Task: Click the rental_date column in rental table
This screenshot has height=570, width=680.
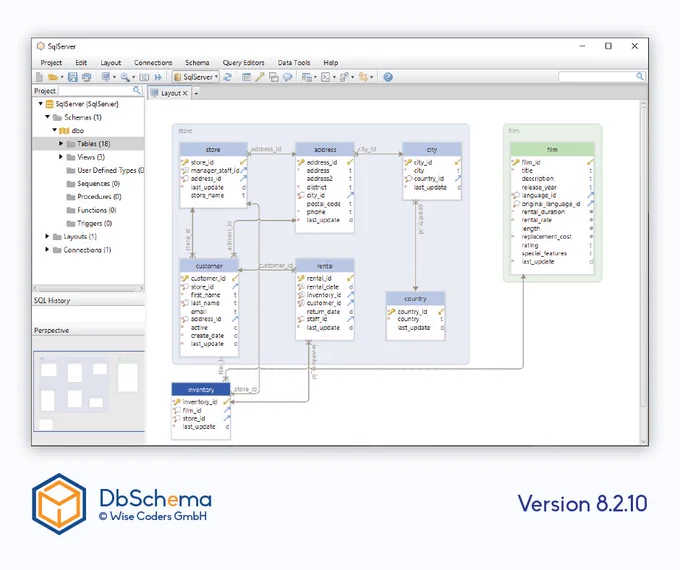Action: 325,287
